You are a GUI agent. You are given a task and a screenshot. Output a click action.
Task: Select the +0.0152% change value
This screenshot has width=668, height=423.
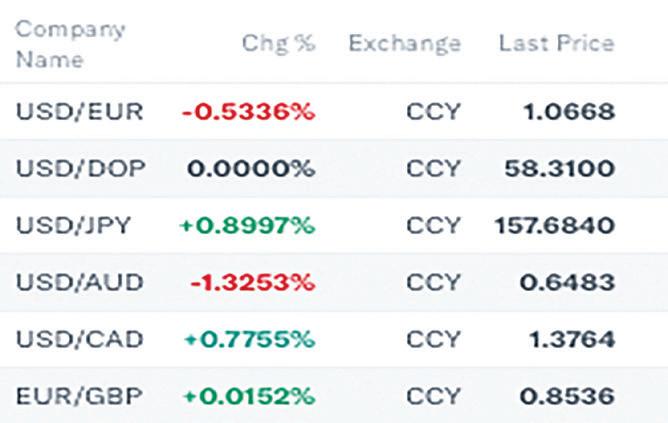tap(249, 396)
